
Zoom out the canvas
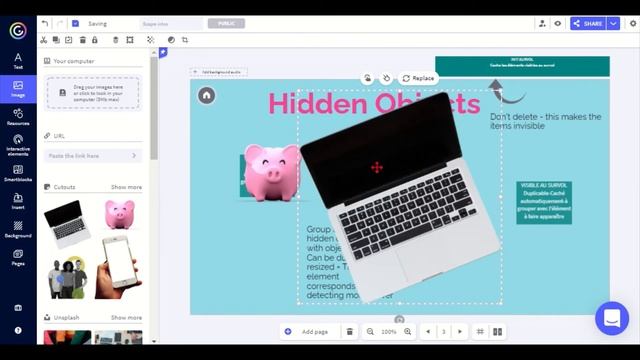370,332
